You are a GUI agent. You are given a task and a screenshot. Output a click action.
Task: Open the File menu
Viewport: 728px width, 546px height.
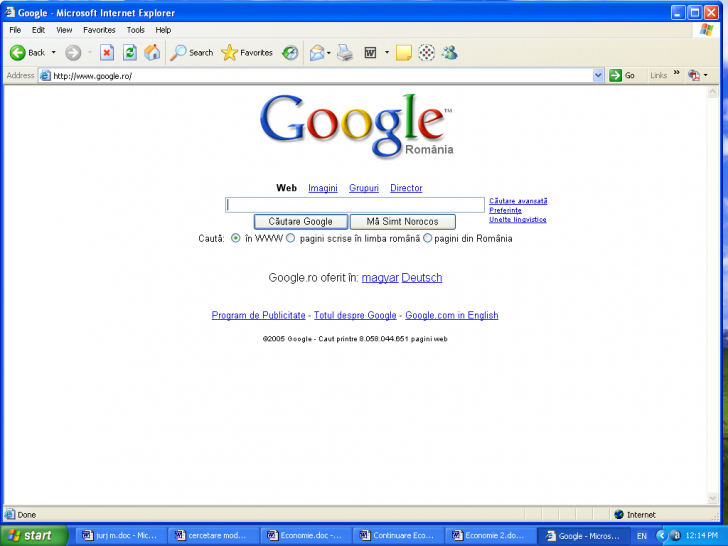[x=15, y=30]
